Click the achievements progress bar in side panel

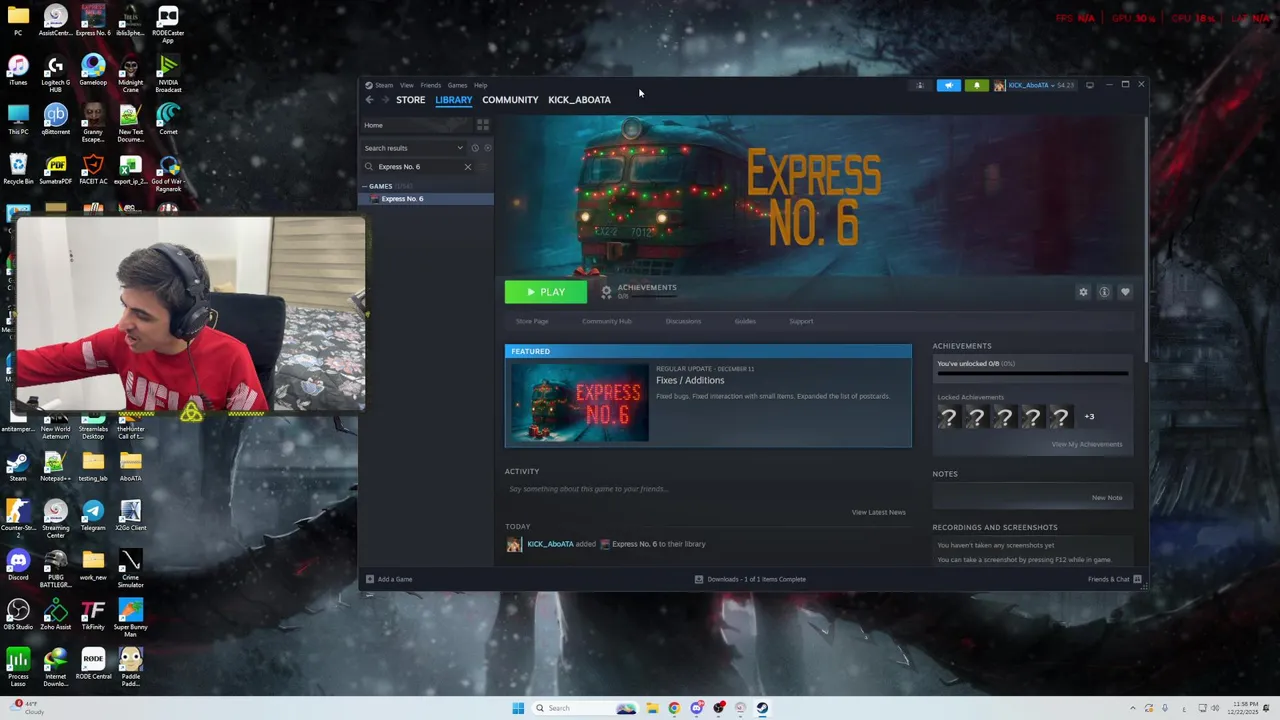pos(1032,374)
